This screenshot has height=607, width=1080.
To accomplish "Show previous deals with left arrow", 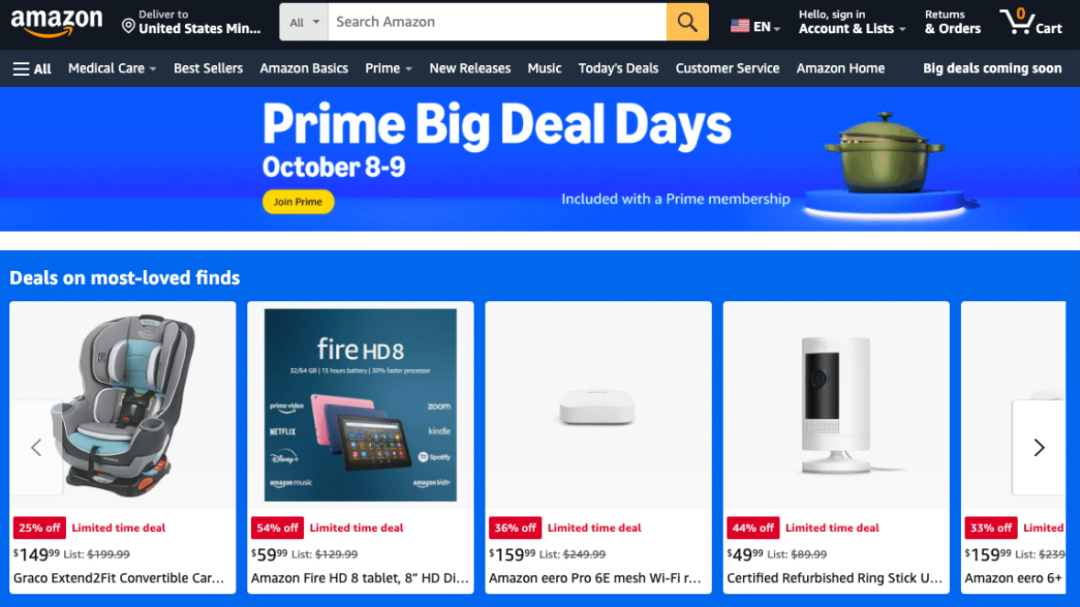I will (x=37, y=448).
